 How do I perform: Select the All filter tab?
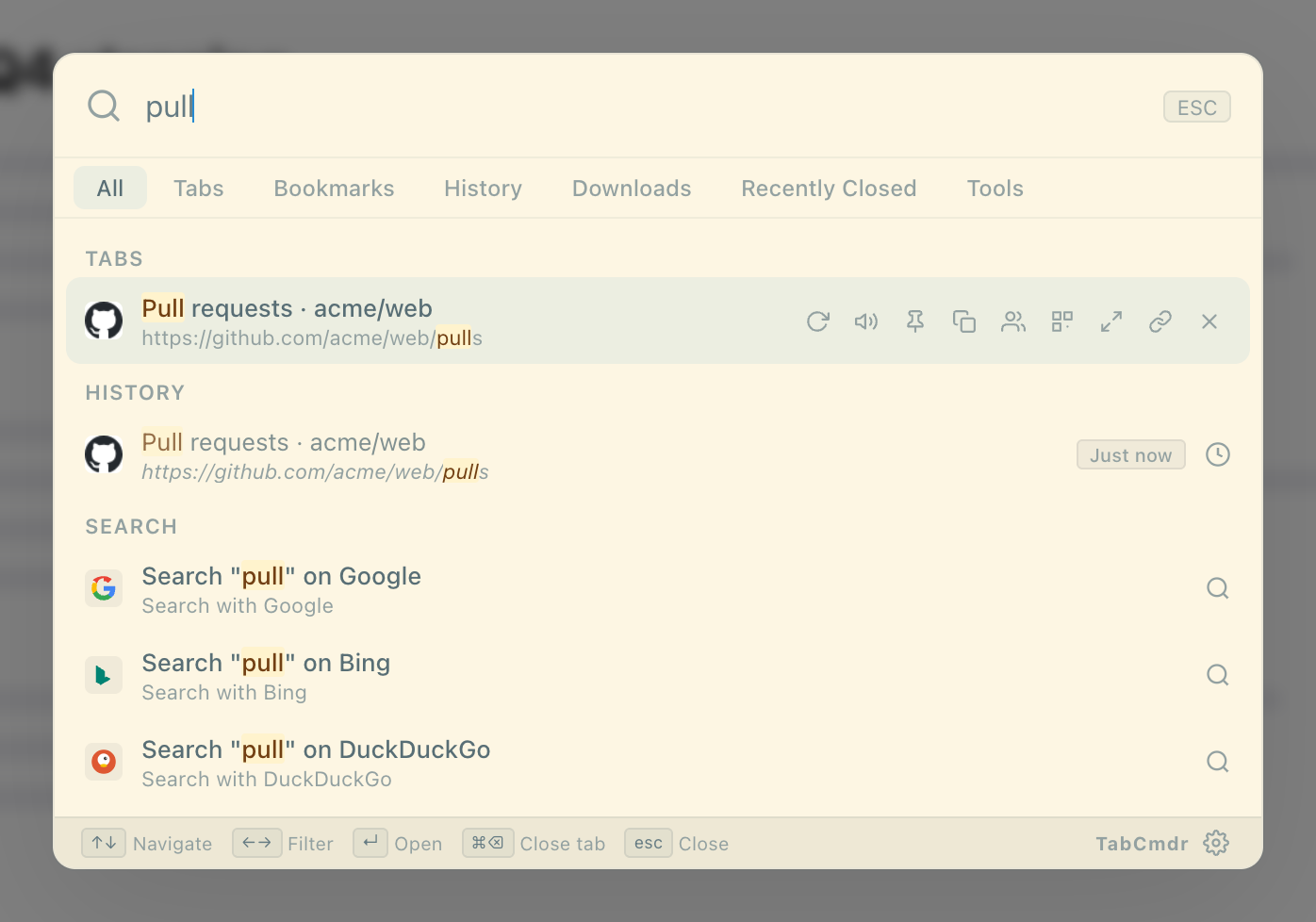pyautogui.click(x=110, y=188)
